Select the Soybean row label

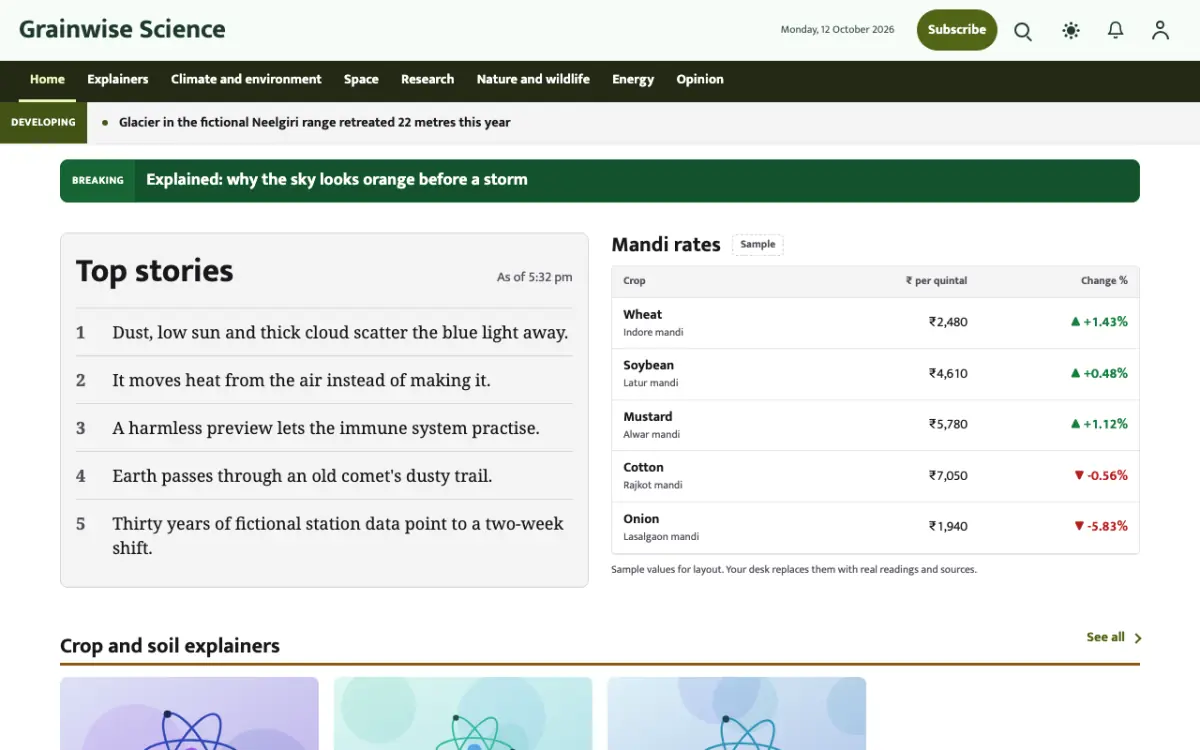[648, 365]
